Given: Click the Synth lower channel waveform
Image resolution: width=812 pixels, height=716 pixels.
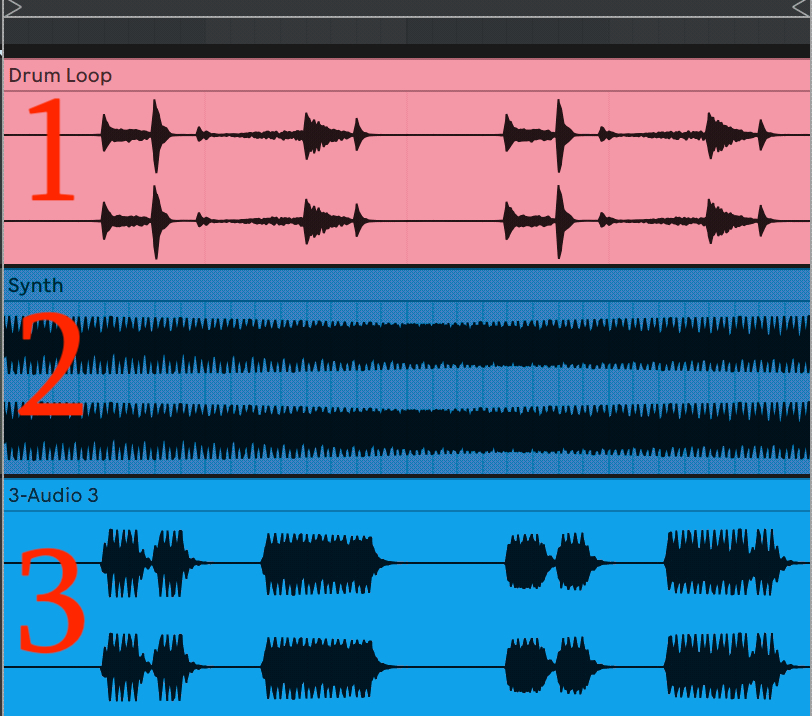Looking at the screenshot, I should coord(400,432).
